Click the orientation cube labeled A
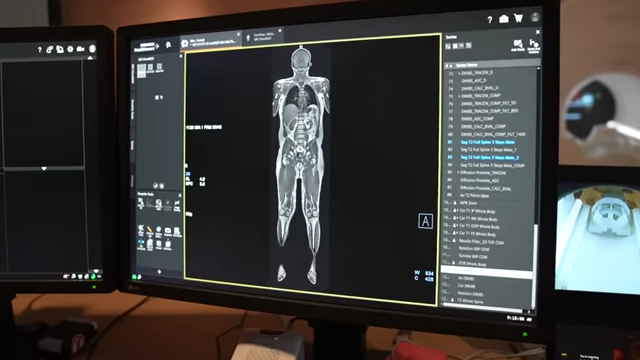The width and height of the screenshot is (640, 360). coord(425,221)
